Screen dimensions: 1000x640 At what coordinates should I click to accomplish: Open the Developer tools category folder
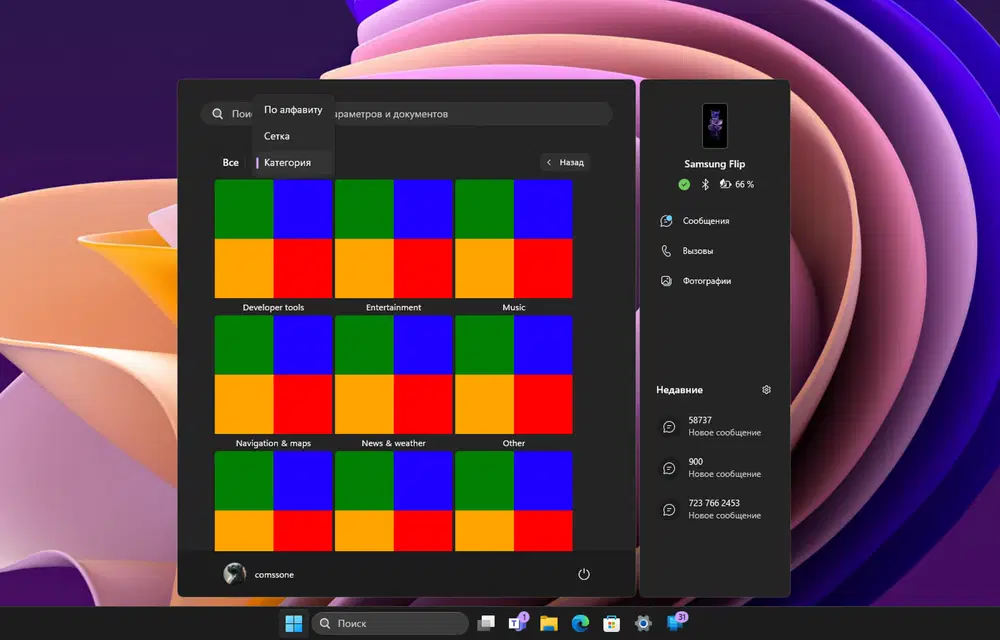pos(274,238)
